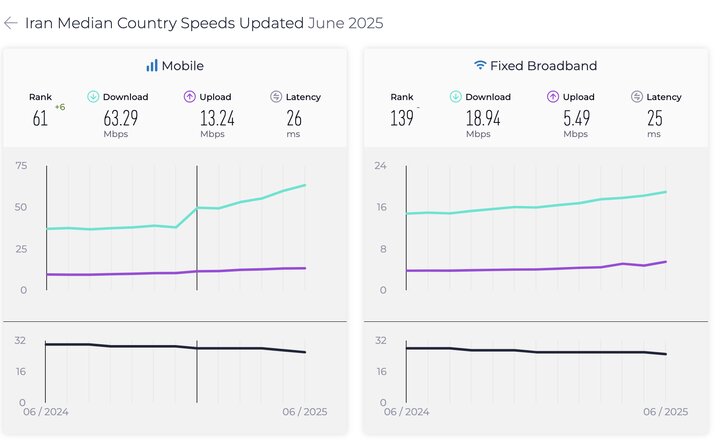The height and width of the screenshot is (446, 720).
Task: Click the Fixed Broadband Upload icon
Action: click(x=551, y=97)
